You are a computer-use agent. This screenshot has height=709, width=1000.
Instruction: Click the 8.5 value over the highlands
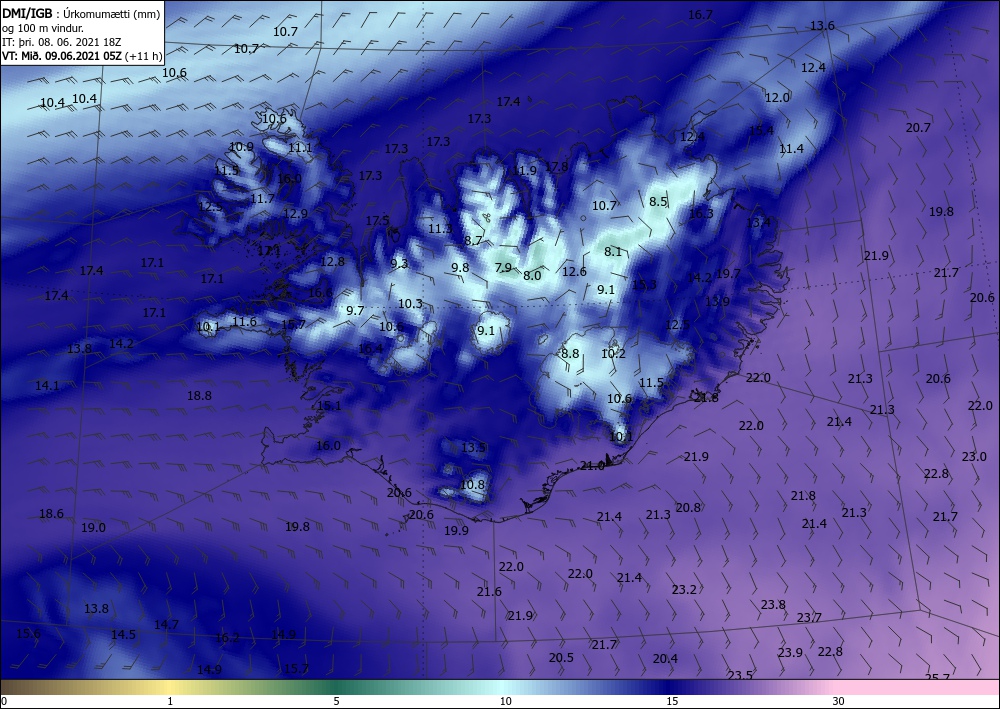658,201
